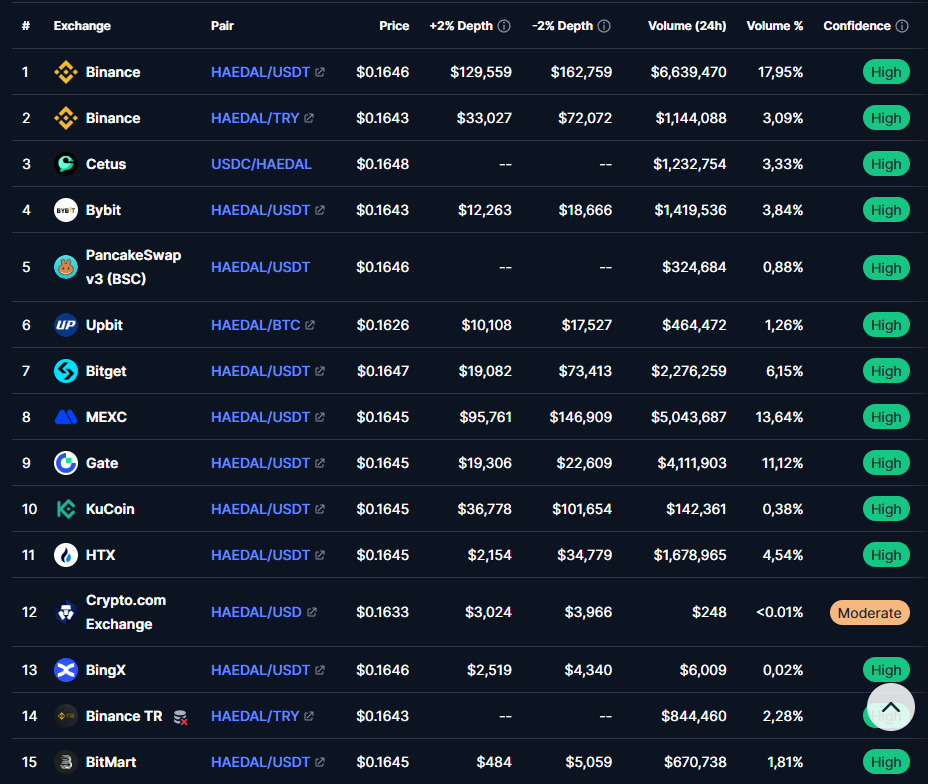Viewport: 928px width, 784px height.
Task: Click the Bitget exchange logo
Action: click(x=66, y=371)
